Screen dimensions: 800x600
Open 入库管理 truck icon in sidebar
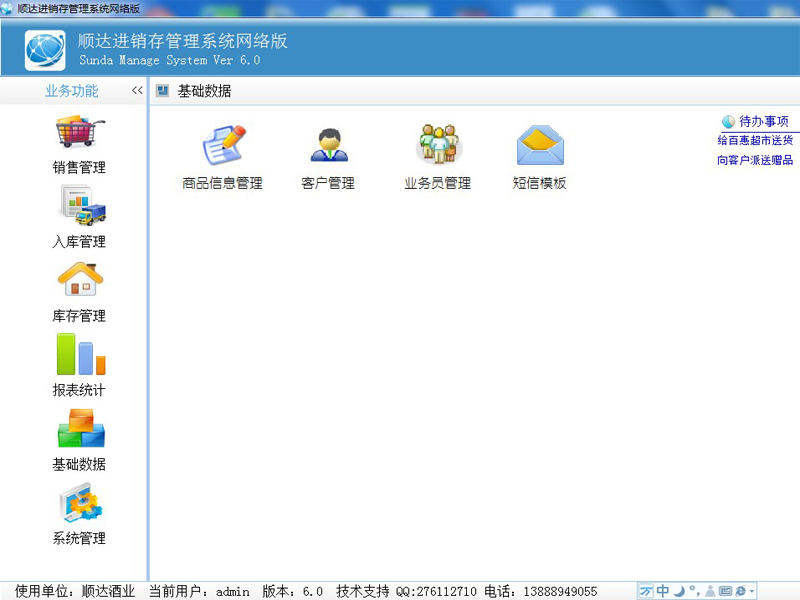point(79,207)
